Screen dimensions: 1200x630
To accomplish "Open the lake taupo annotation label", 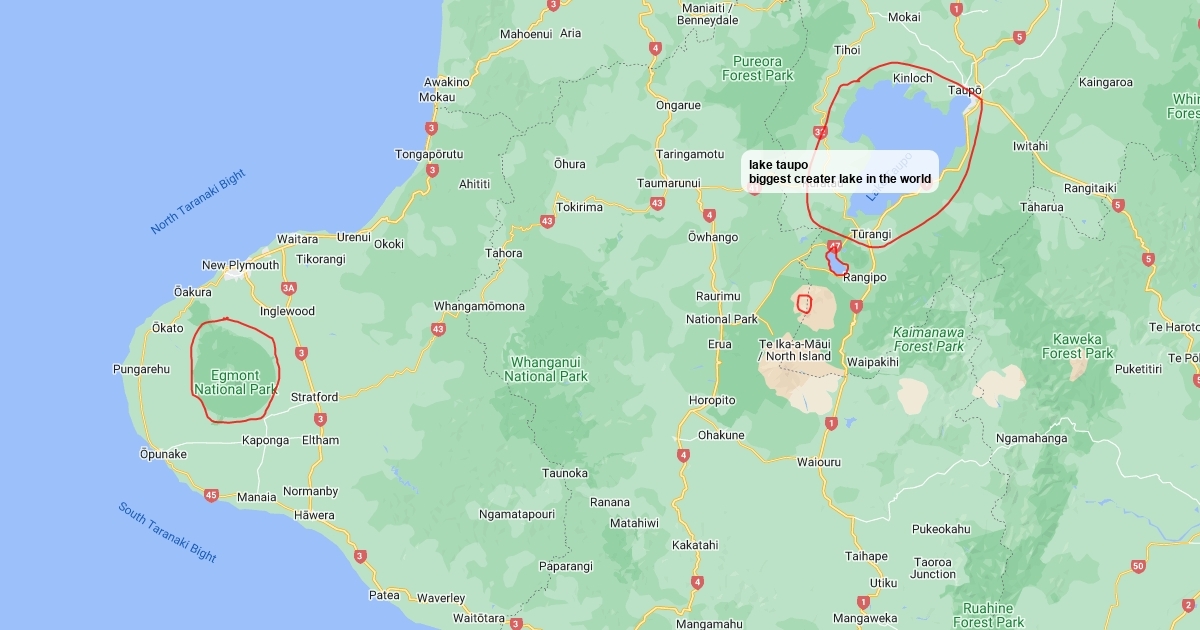I will [840, 172].
